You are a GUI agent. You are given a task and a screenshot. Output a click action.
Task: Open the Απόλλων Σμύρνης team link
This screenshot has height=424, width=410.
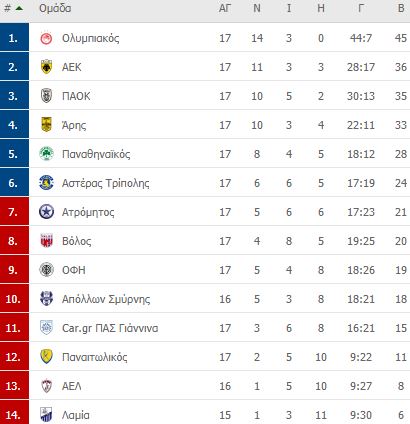point(106,299)
